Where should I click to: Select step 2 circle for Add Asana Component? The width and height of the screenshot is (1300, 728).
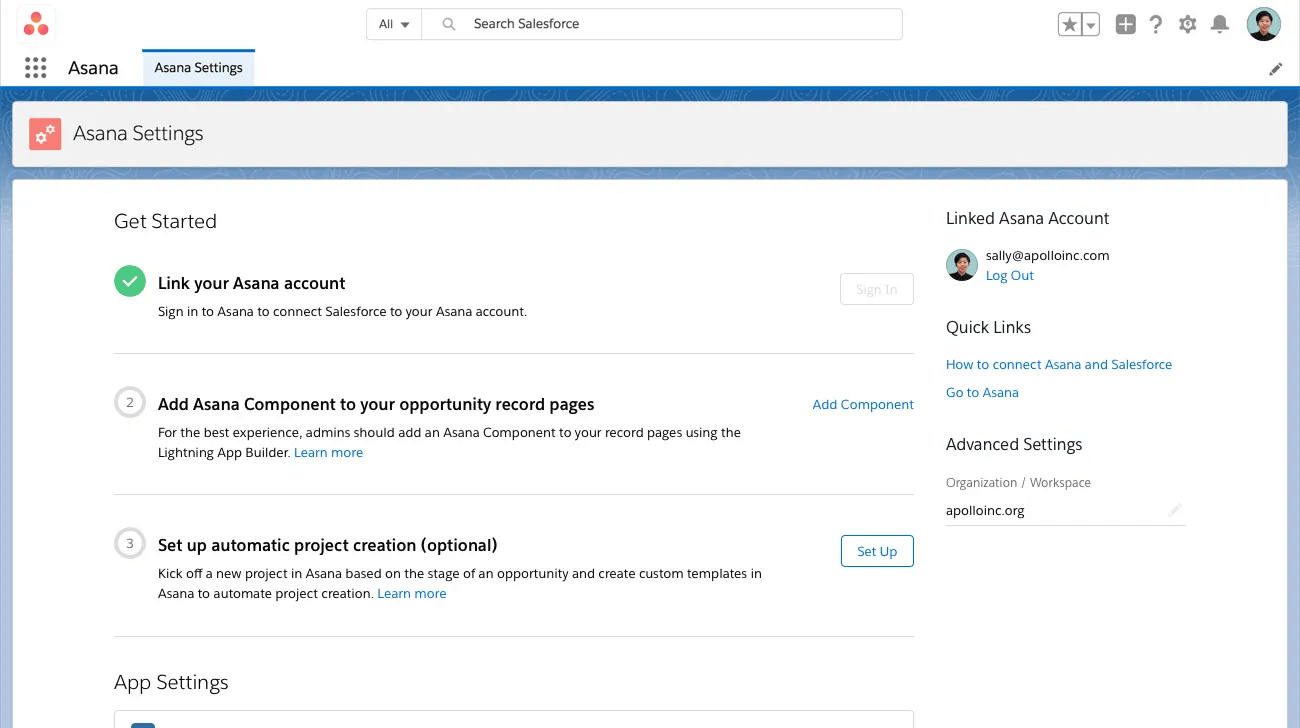pos(129,402)
